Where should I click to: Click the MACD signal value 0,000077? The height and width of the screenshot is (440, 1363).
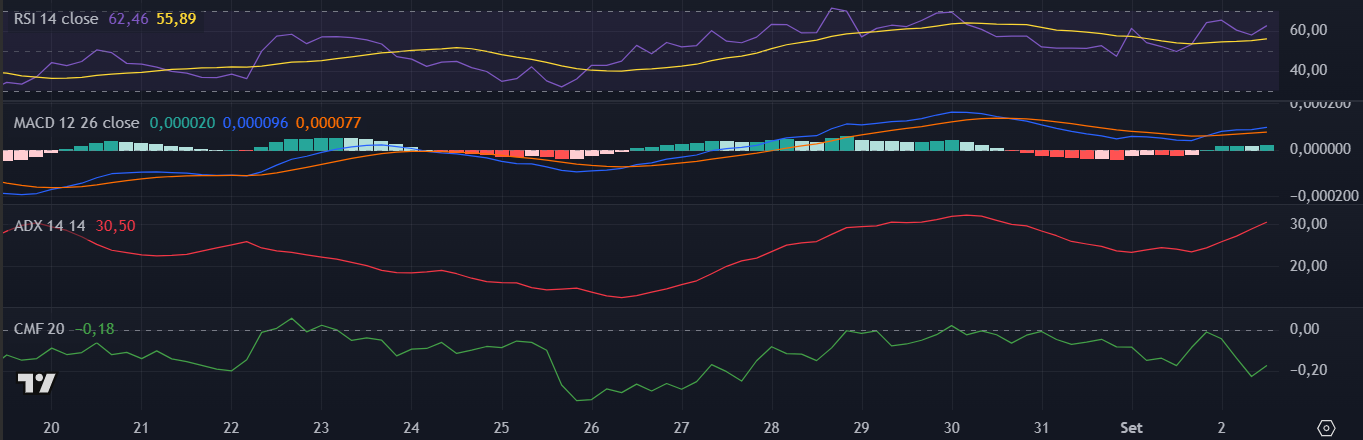point(328,122)
